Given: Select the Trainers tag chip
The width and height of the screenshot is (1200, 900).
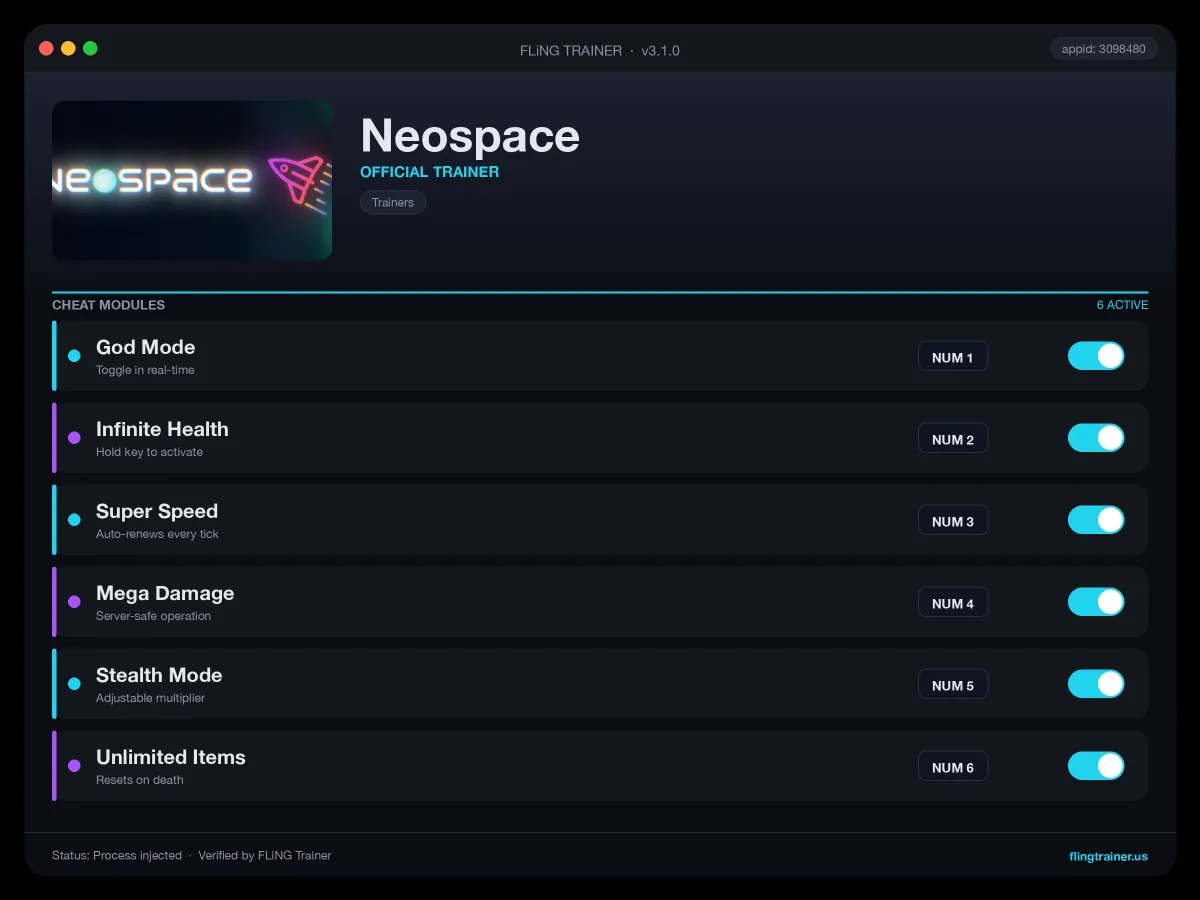Looking at the screenshot, I should pos(393,202).
